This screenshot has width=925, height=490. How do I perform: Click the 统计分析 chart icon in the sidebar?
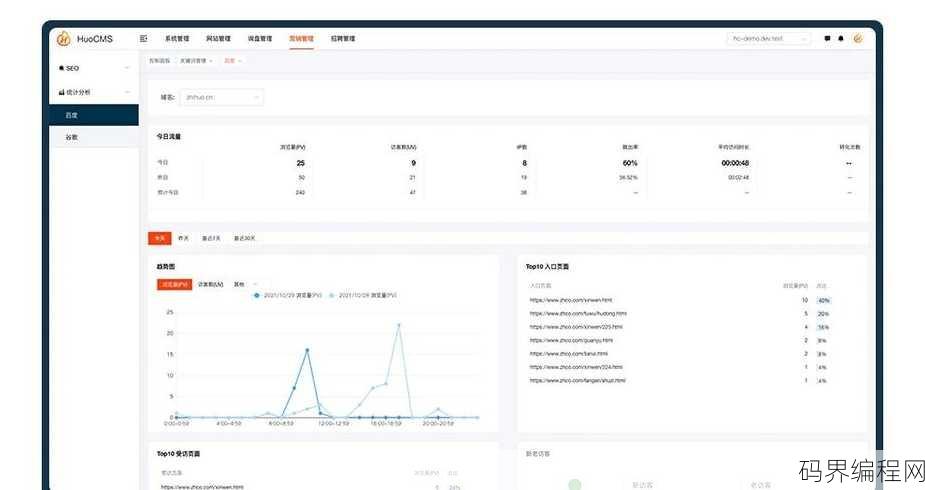click(x=61, y=92)
